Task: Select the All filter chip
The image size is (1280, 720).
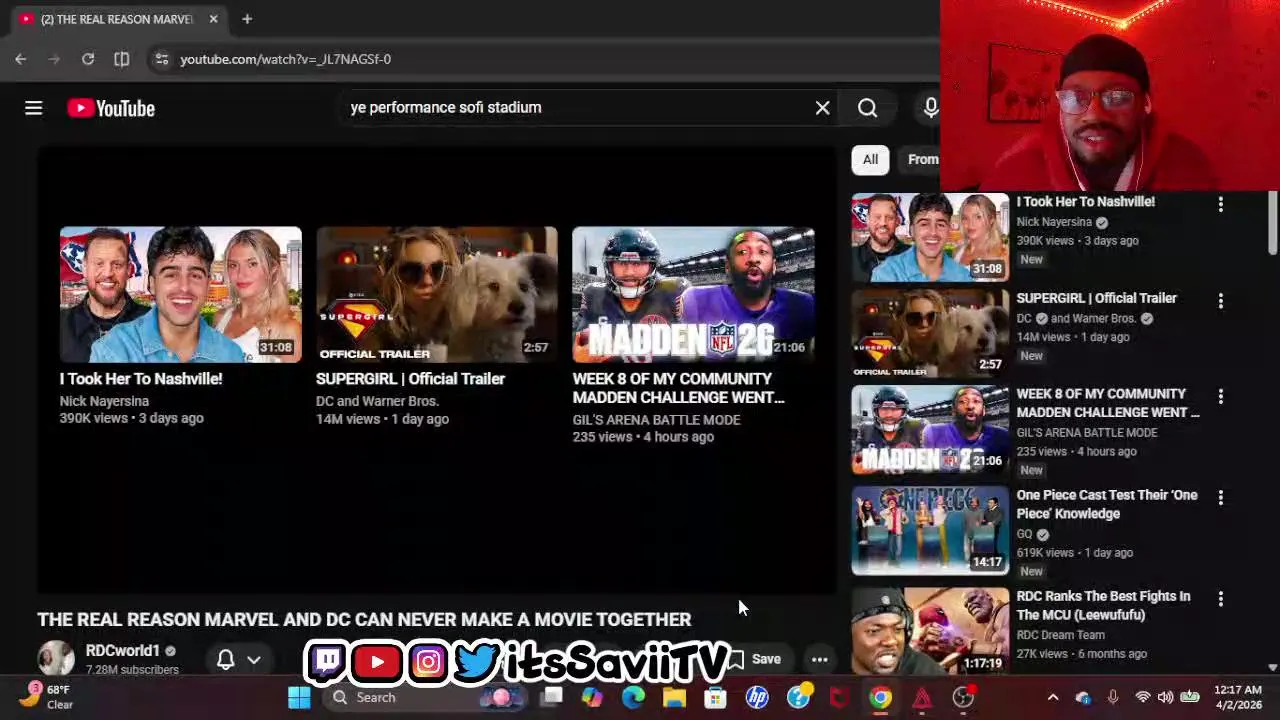Action: [870, 159]
